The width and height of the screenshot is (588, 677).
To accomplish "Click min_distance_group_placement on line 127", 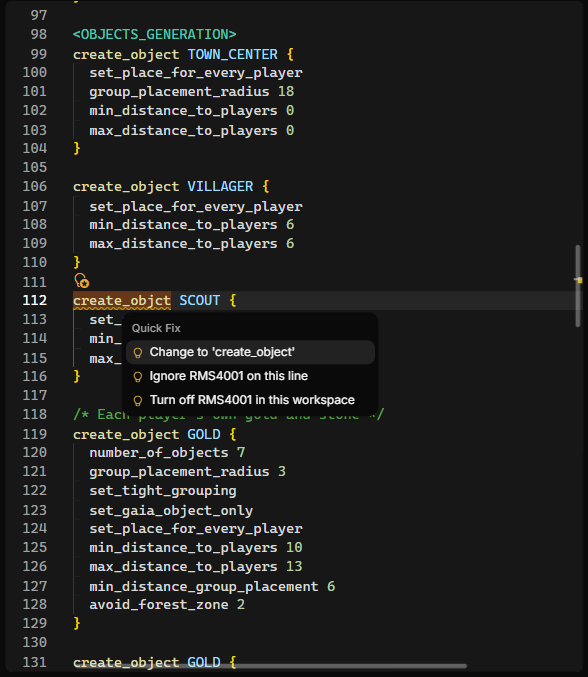I will 204,586.
